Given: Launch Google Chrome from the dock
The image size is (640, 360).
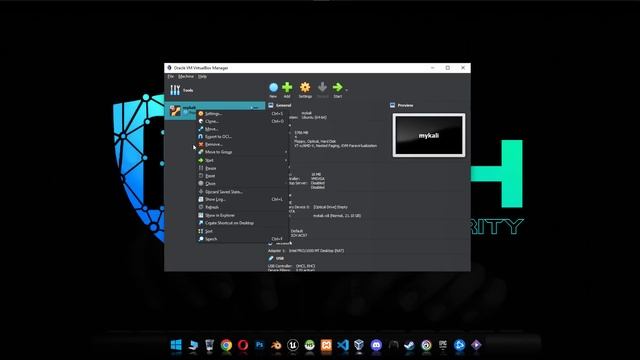Looking at the screenshot, I should pos(226,345).
